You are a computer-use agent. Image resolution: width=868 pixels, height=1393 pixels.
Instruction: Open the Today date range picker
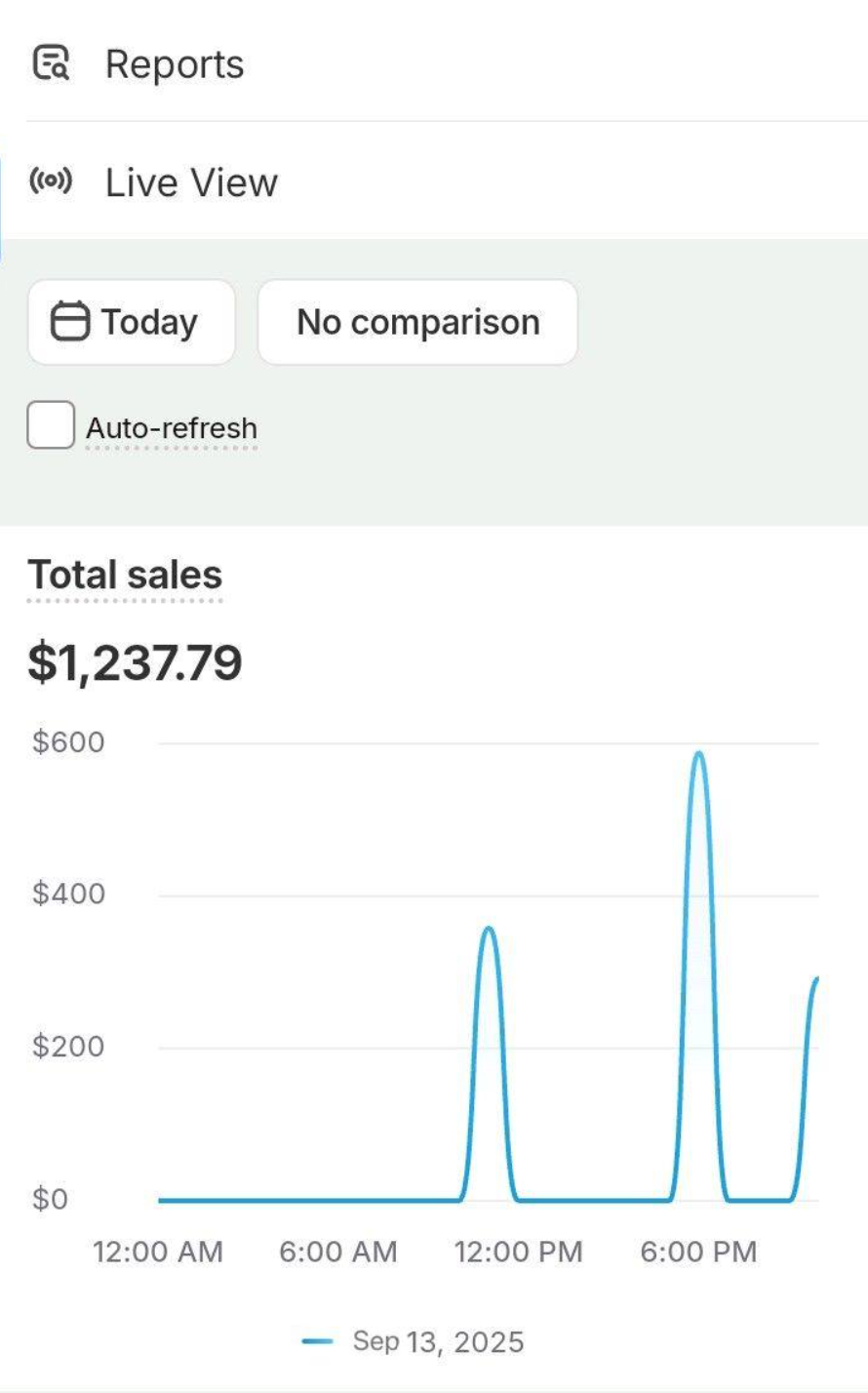click(x=131, y=322)
